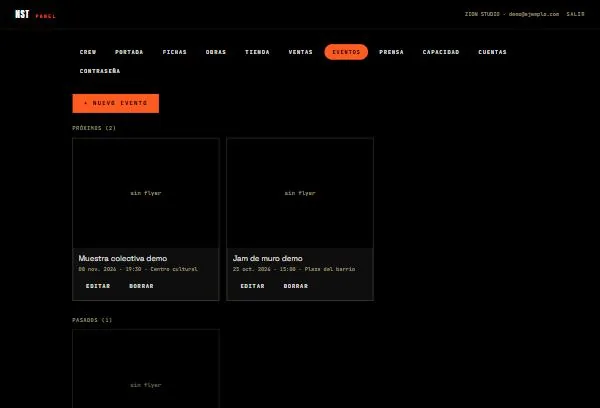
Task: Open the Capacidad tab
Action: point(441,52)
